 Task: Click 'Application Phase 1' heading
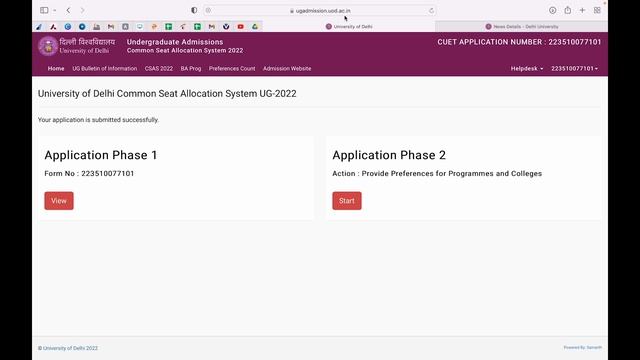point(101,155)
